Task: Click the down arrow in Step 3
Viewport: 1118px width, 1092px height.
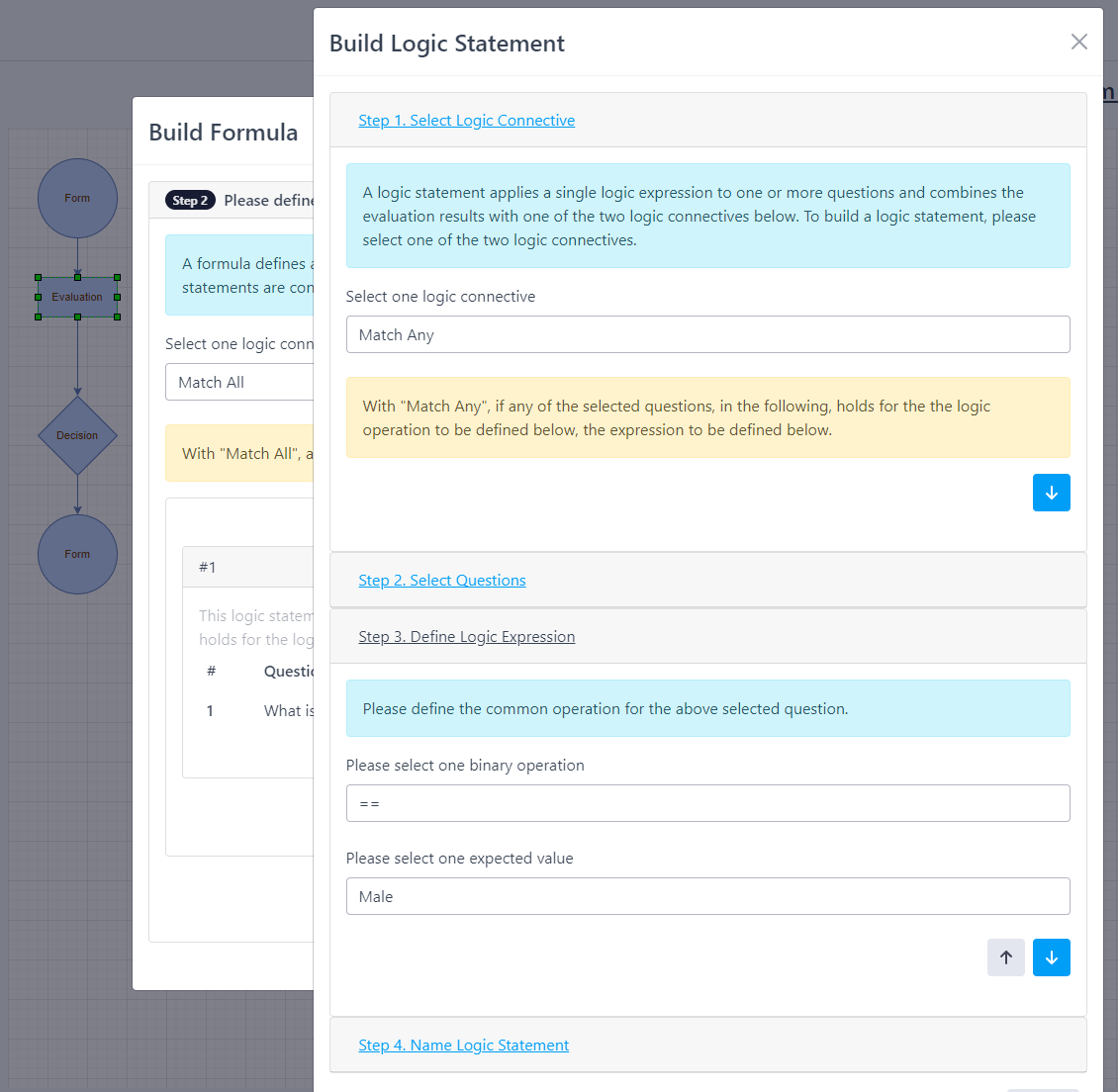Action: (x=1051, y=957)
